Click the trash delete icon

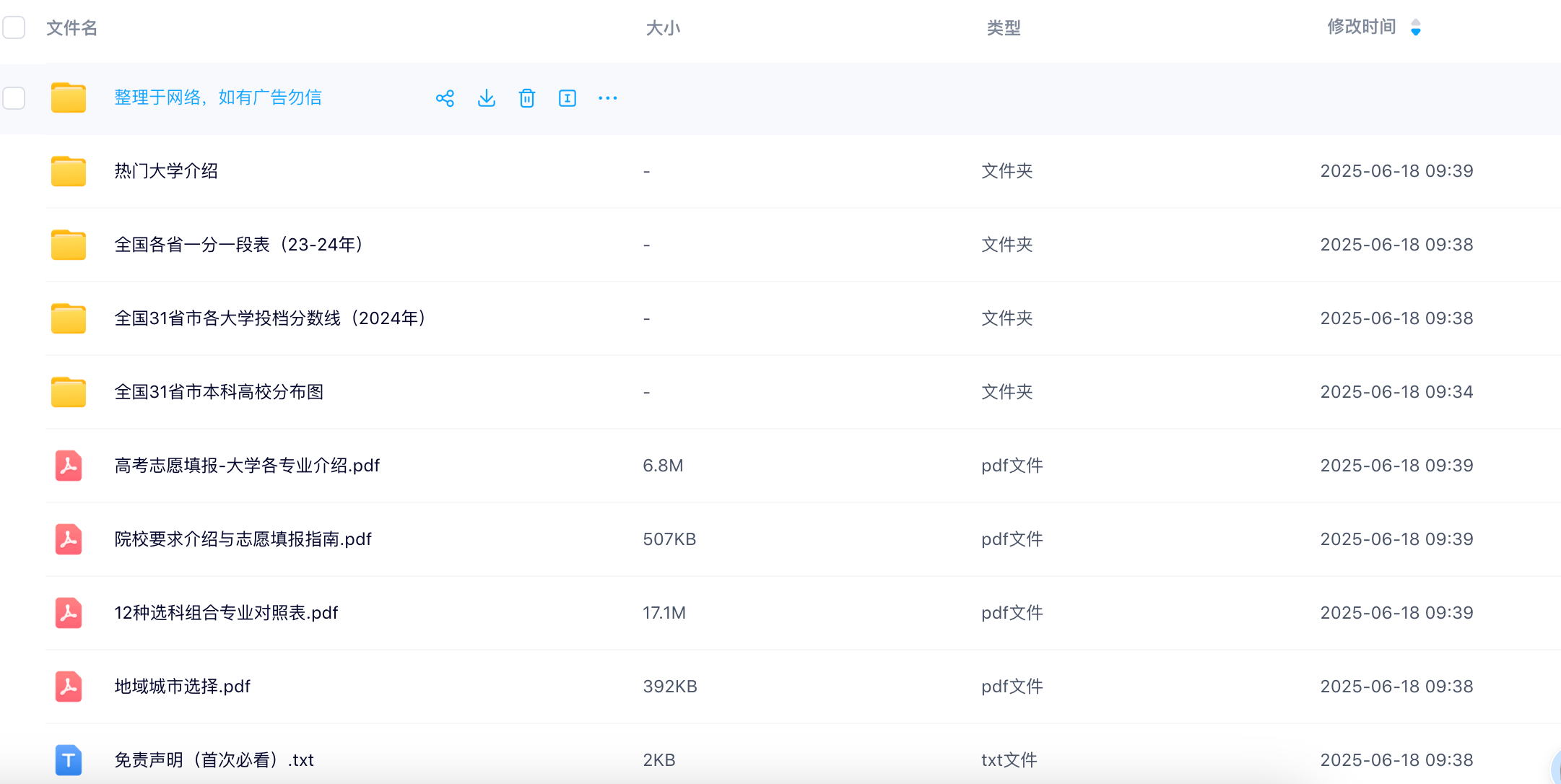pyautogui.click(x=527, y=98)
